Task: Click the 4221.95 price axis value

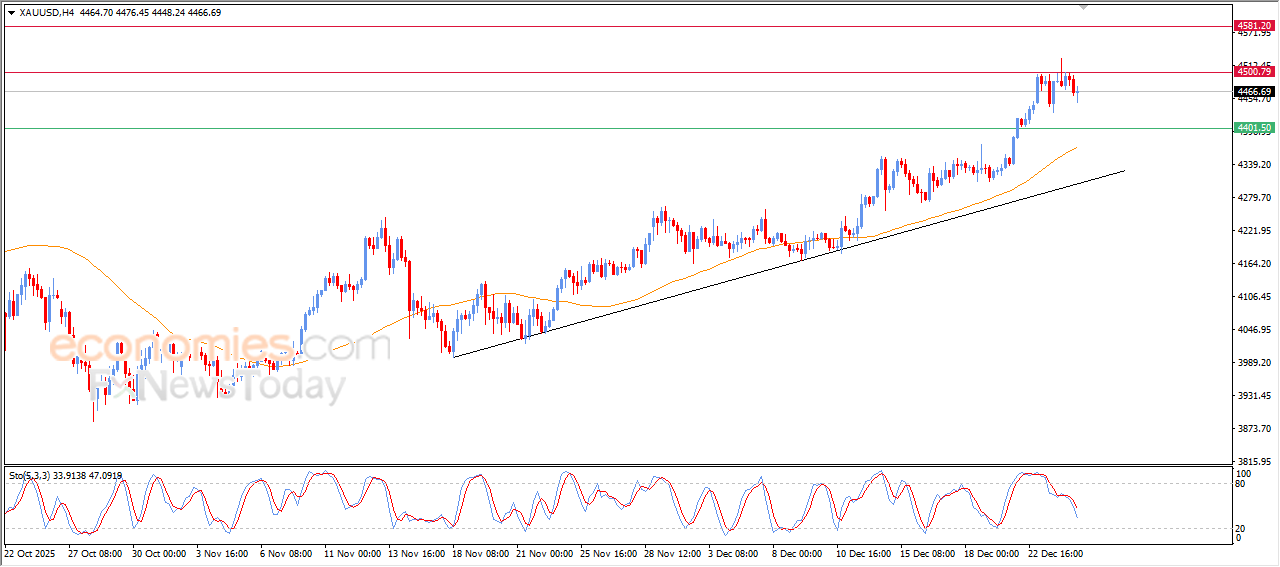Action: click(x=1253, y=231)
